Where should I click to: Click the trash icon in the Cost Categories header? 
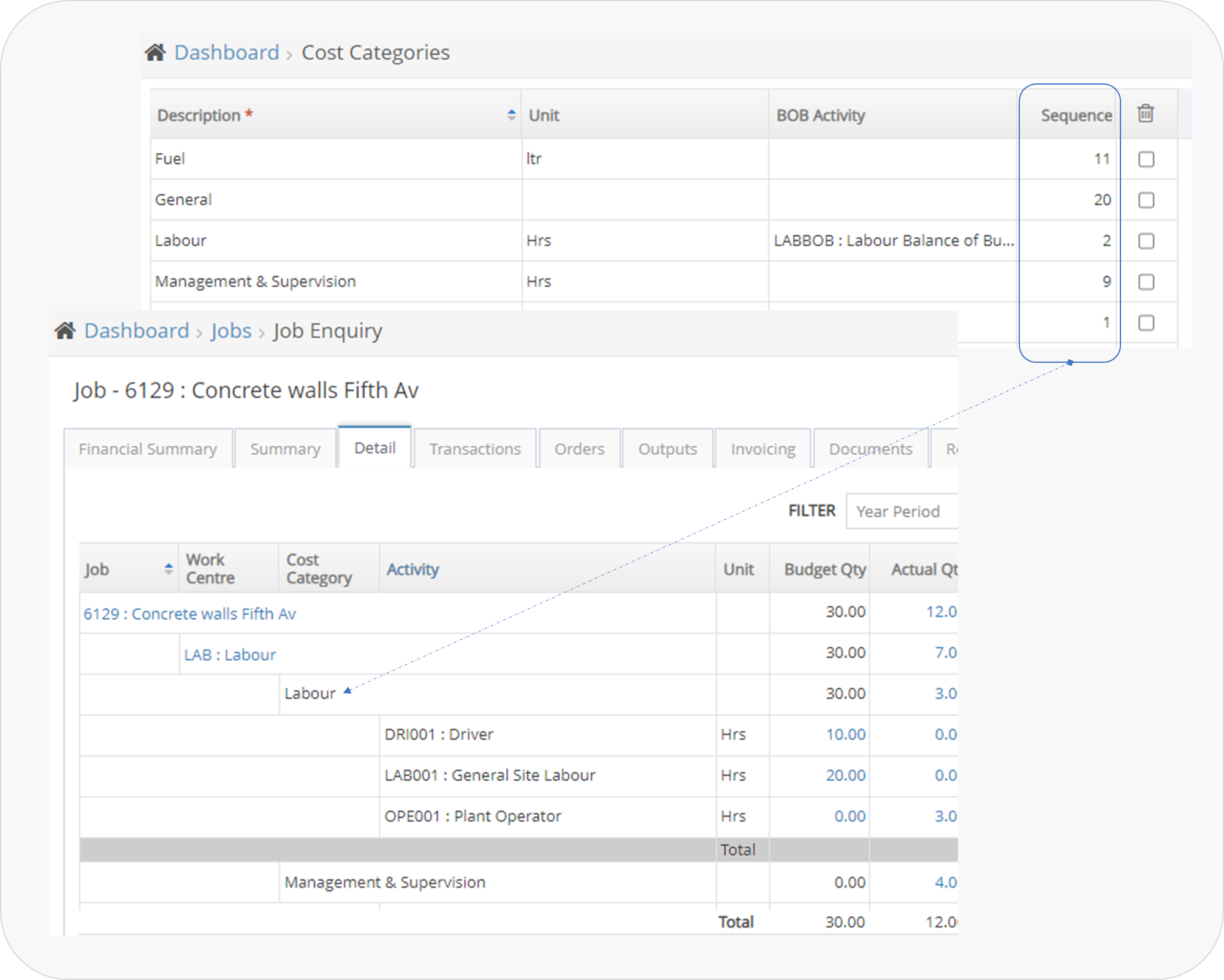1146,114
